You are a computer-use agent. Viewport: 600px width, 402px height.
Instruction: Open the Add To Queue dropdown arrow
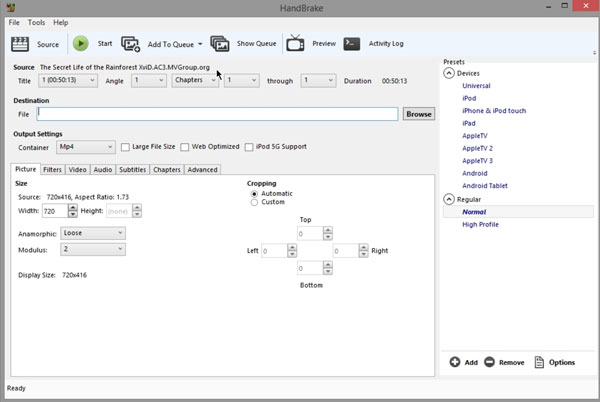[200, 44]
